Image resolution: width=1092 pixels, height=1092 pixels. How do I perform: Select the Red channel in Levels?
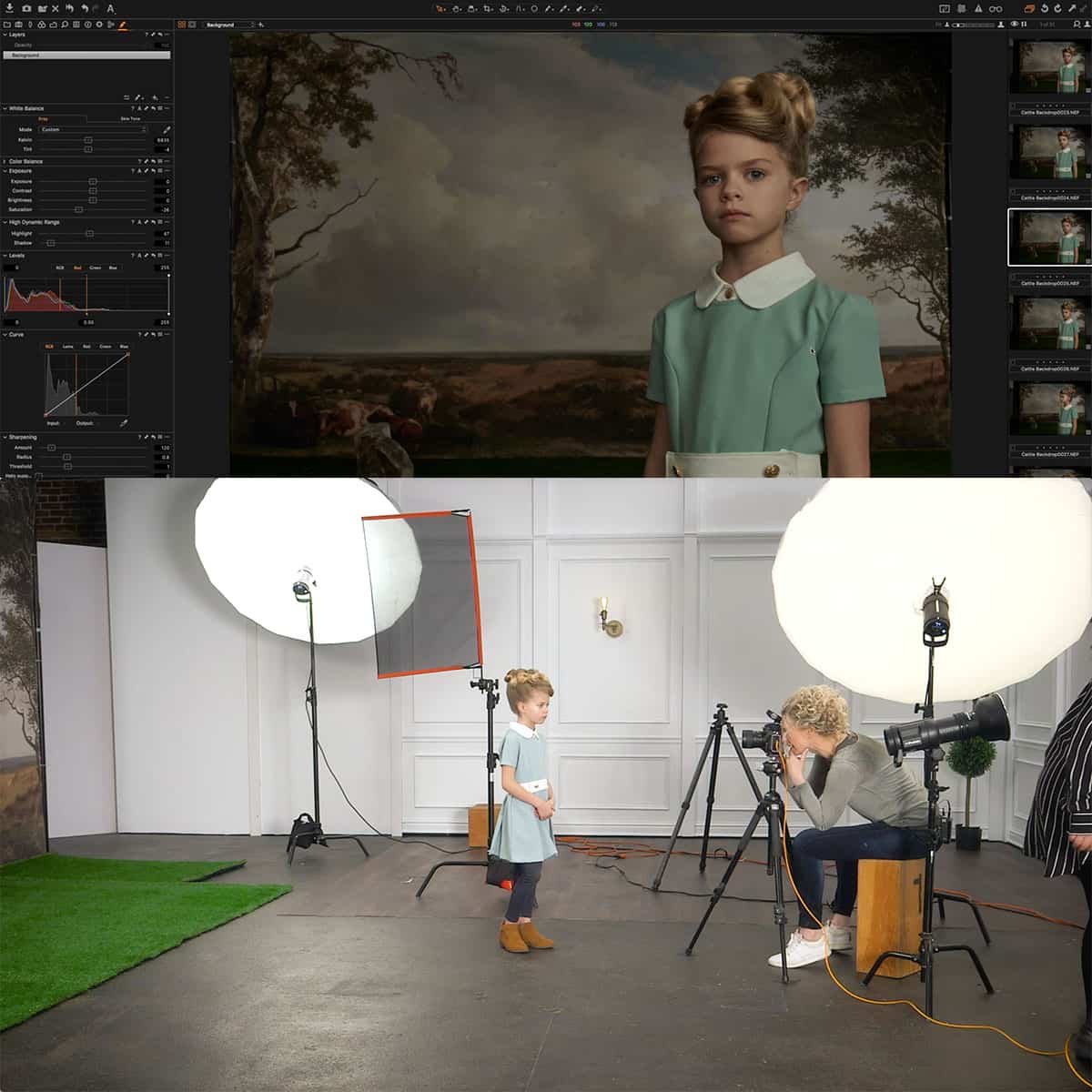pyautogui.click(x=77, y=268)
